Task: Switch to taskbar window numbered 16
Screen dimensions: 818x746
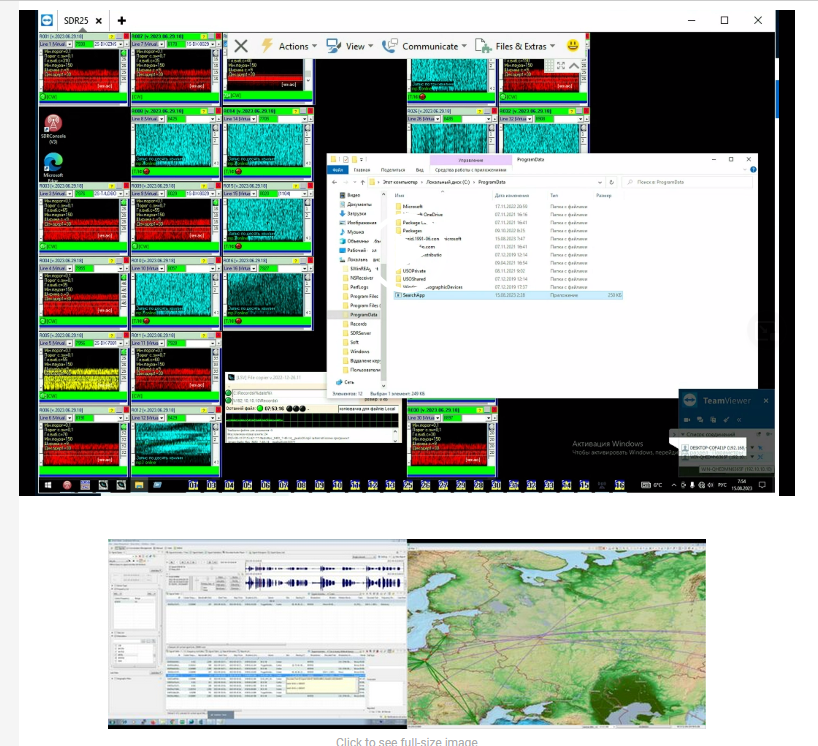Action: tap(620, 485)
